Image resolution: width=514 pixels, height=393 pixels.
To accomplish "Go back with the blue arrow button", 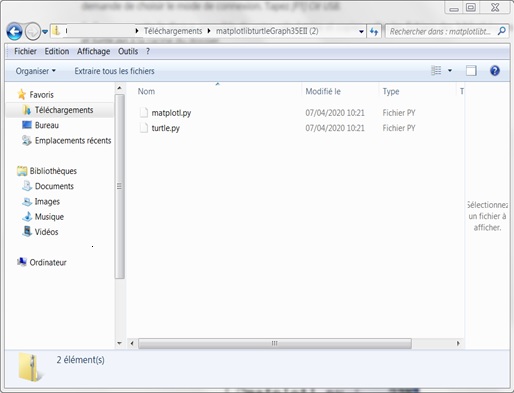I will click(15, 32).
